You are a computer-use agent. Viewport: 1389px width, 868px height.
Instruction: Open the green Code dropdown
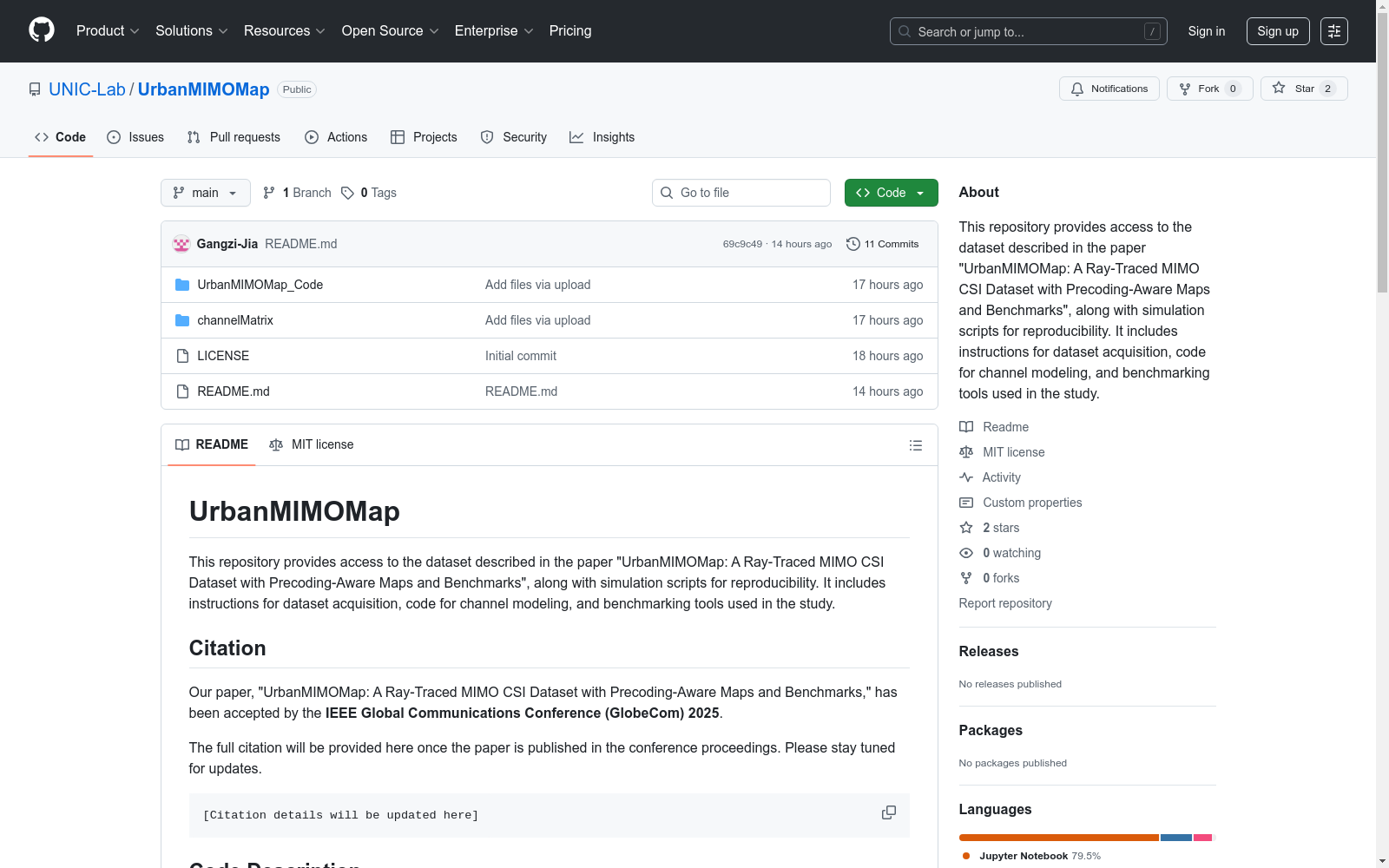(x=891, y=193)
